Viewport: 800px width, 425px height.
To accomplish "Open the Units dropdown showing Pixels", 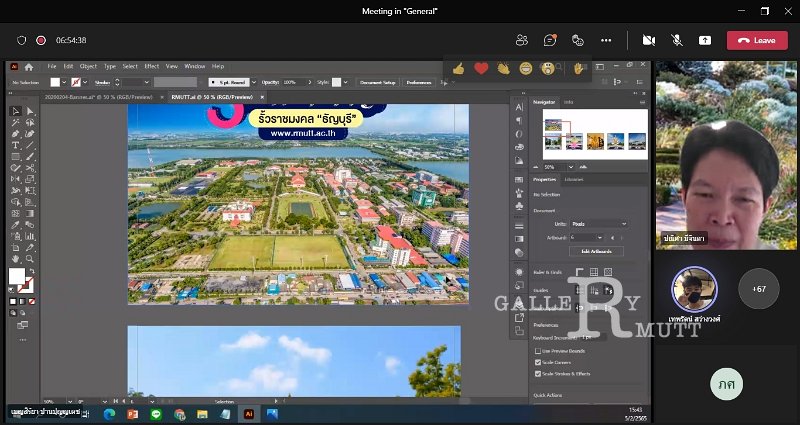I will (599, 224).
